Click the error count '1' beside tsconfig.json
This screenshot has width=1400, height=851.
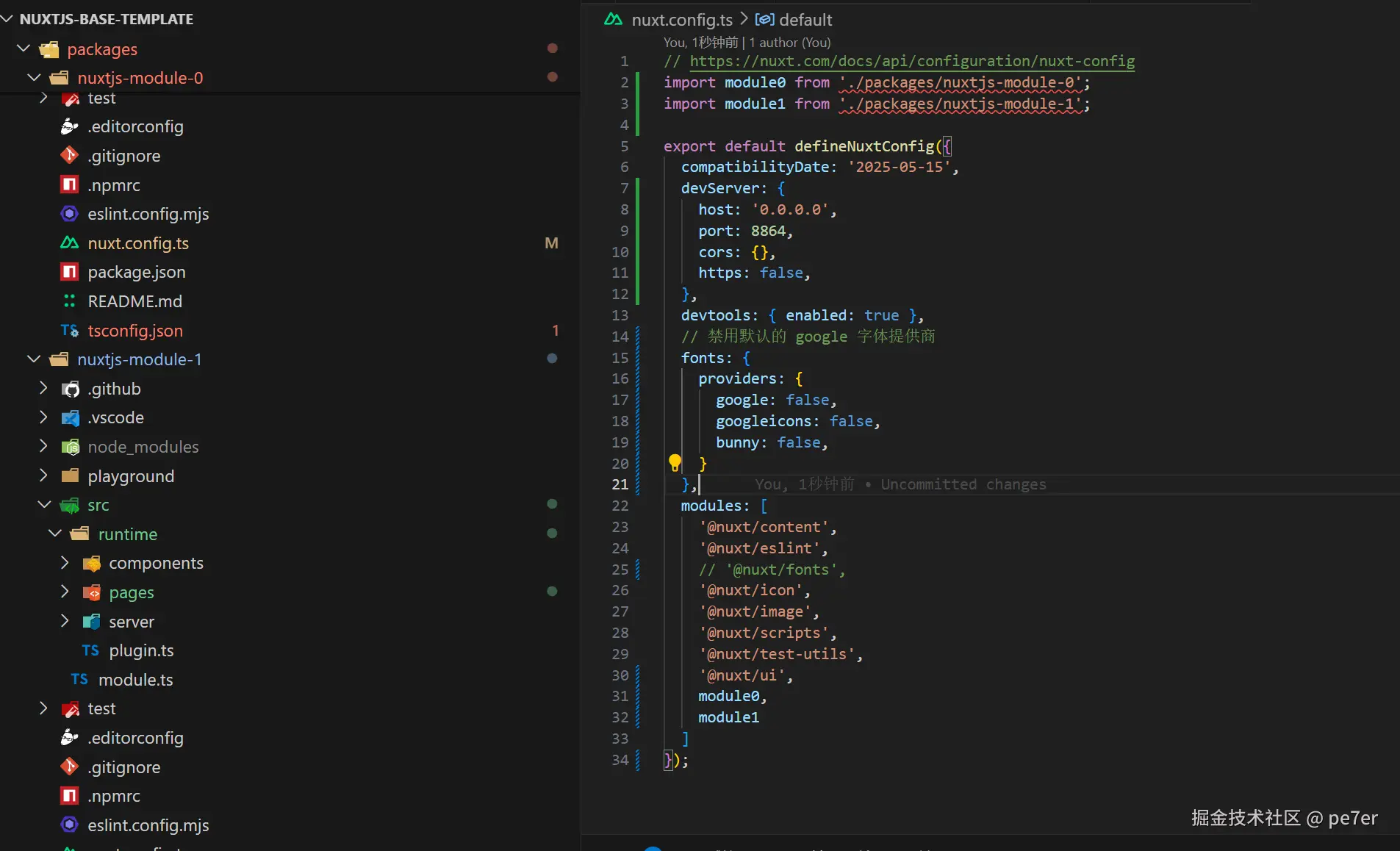click(x=556, y=331)
